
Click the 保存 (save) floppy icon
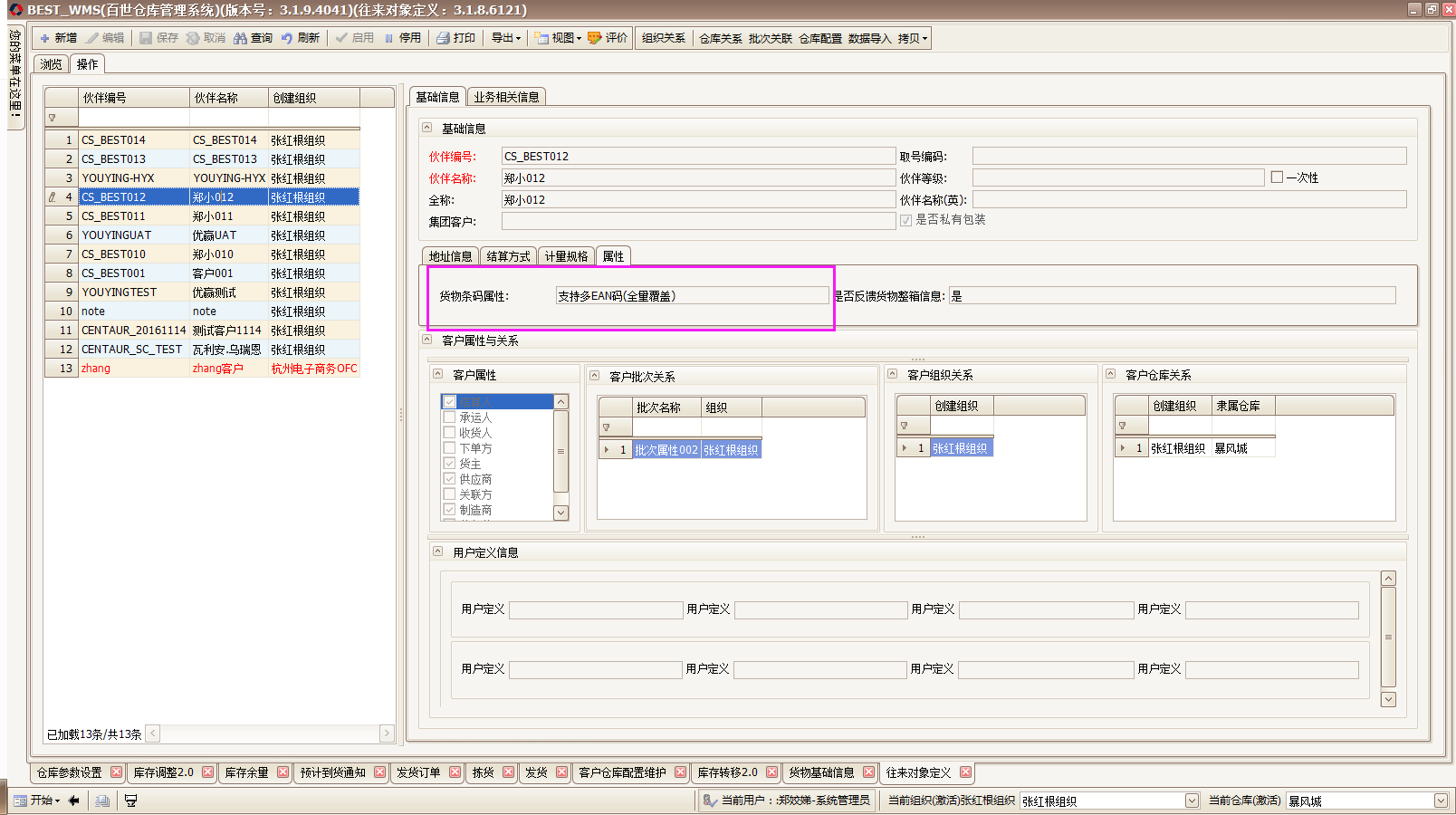pyautogui.click(x=146, y=38)
